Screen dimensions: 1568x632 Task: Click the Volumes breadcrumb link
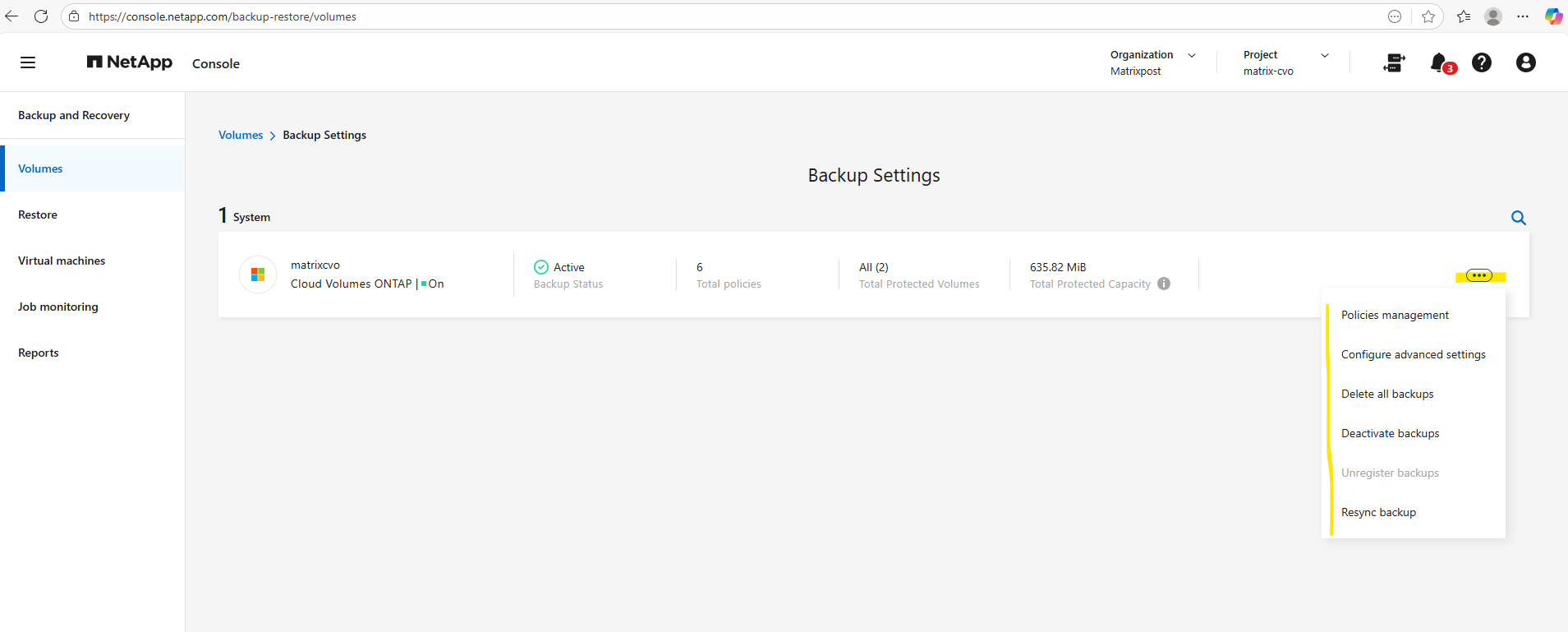[241, 135]
